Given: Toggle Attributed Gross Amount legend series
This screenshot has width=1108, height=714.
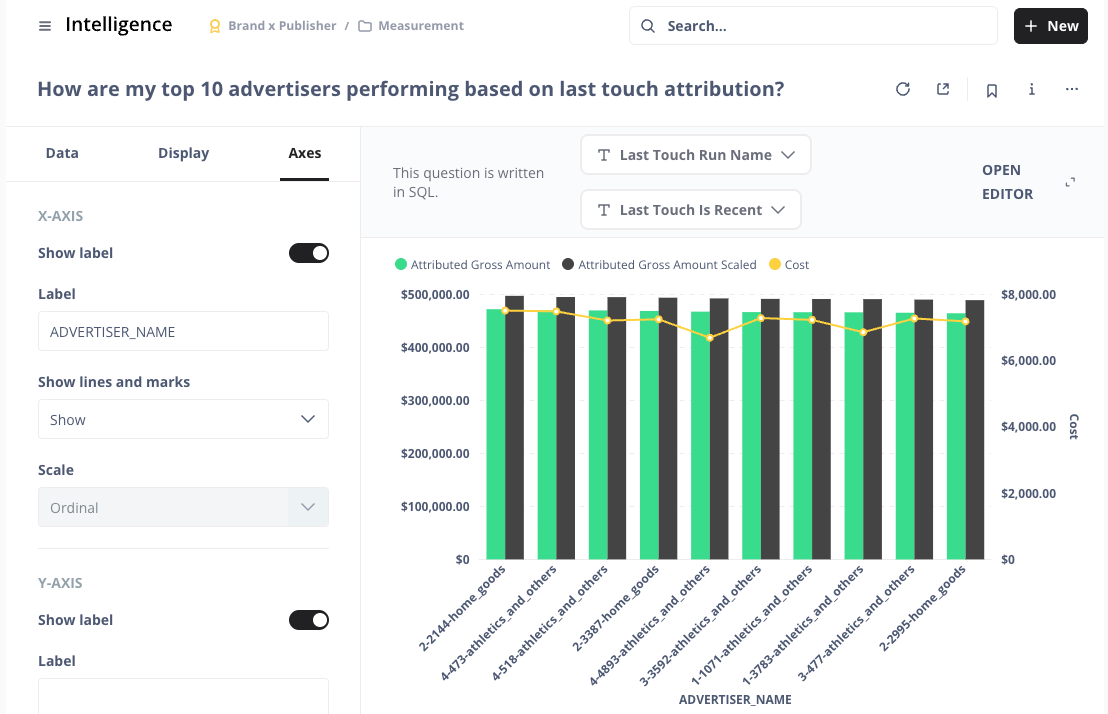Looking at the screenshot, I should tap(472, 265).
